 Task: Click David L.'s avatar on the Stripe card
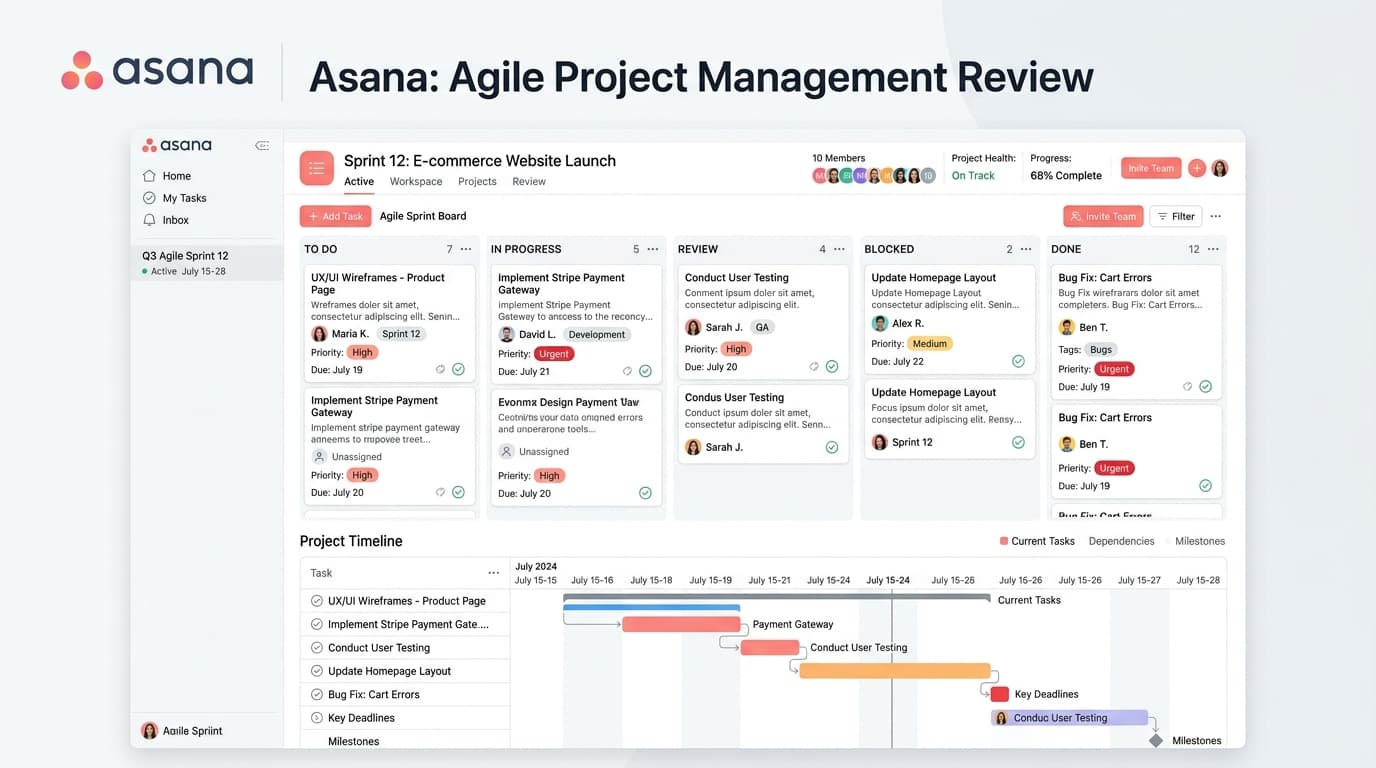pyautogui.click(x=506, y=334)
